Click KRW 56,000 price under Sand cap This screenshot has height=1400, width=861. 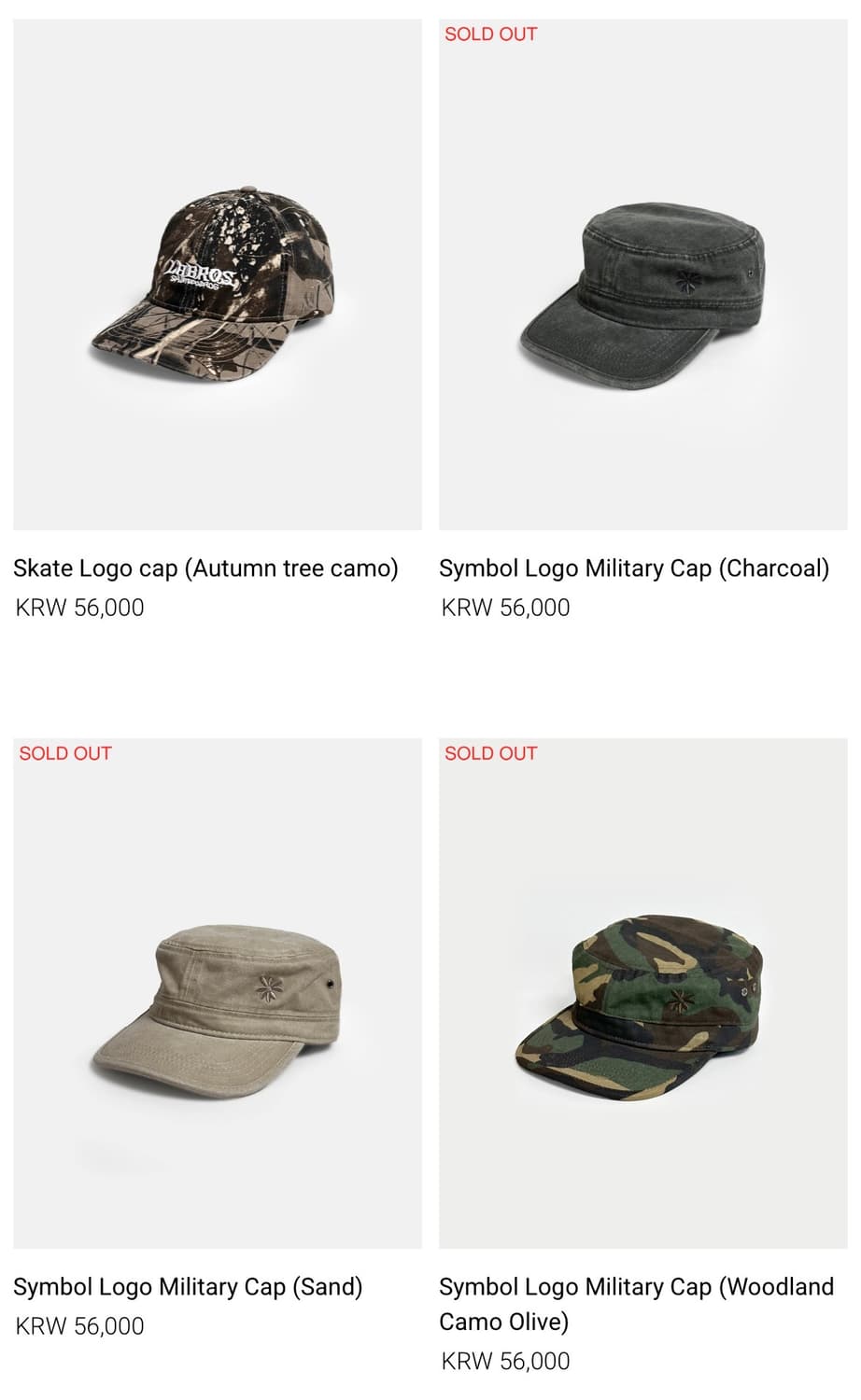tap(80, 1326)
